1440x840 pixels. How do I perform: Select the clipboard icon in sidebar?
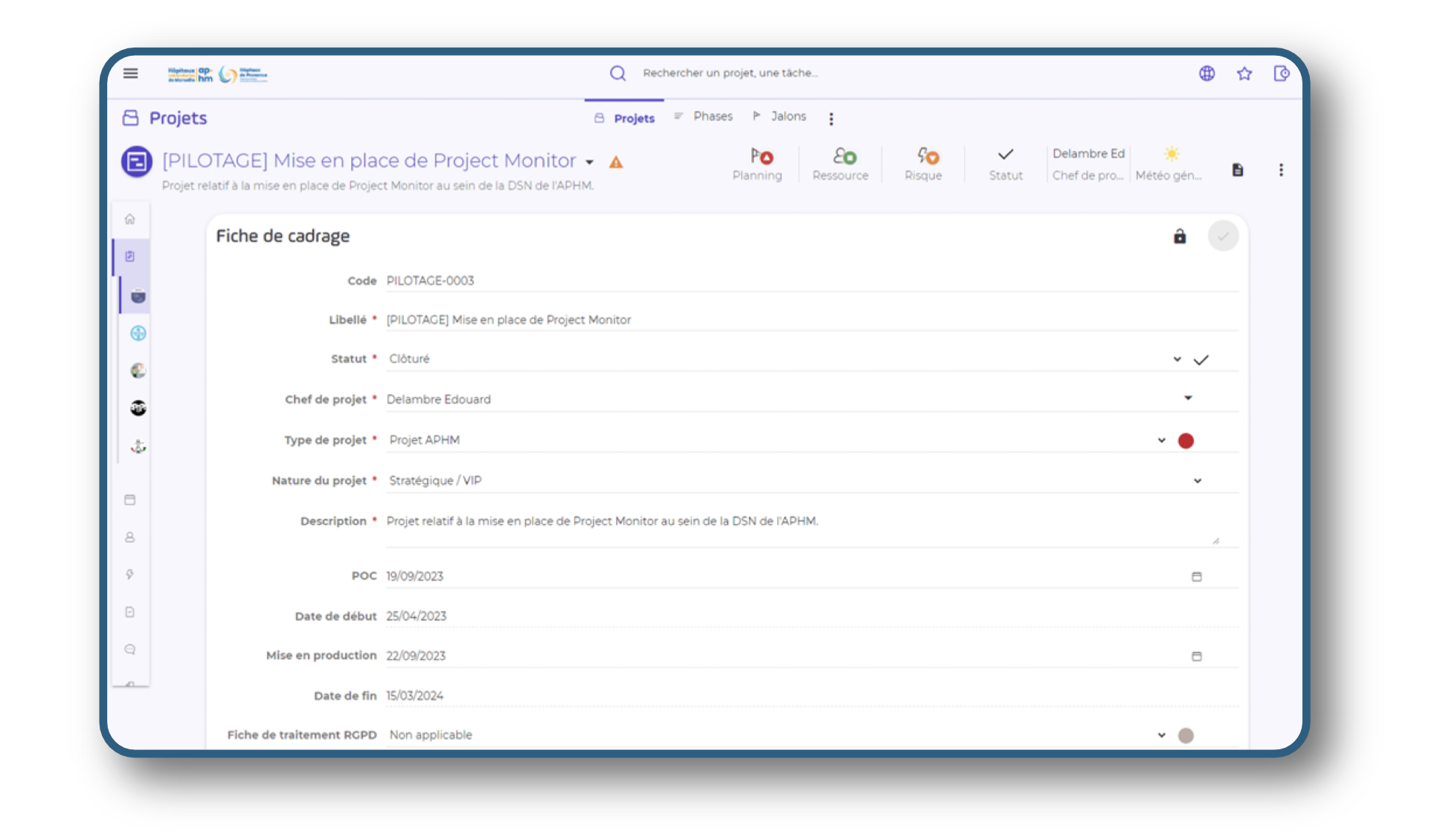pyautogui.click(x=130, y=256)
